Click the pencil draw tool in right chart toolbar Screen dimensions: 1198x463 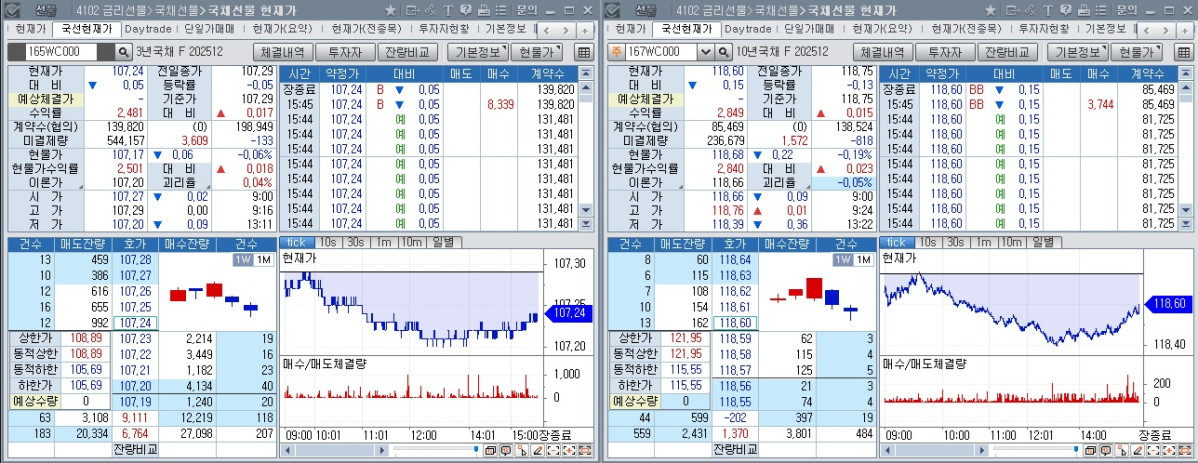click(1138, 451)
